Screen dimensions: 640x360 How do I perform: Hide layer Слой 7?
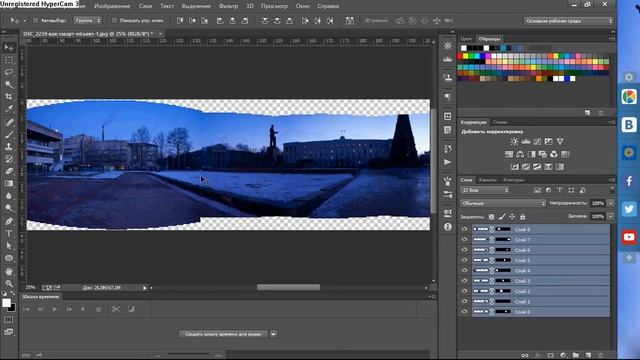[464, 240]
